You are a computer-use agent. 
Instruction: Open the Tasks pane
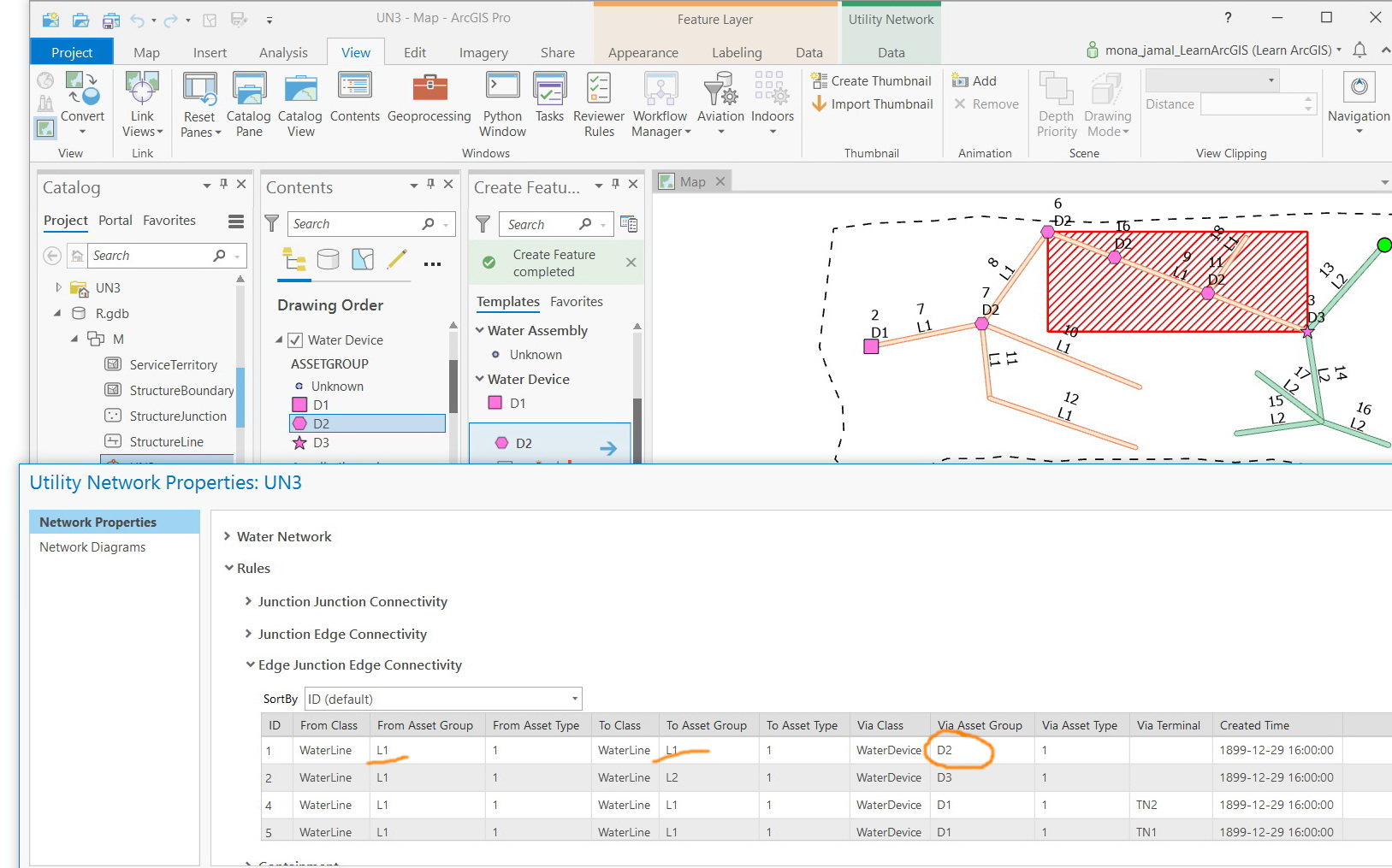coord(549,97)
